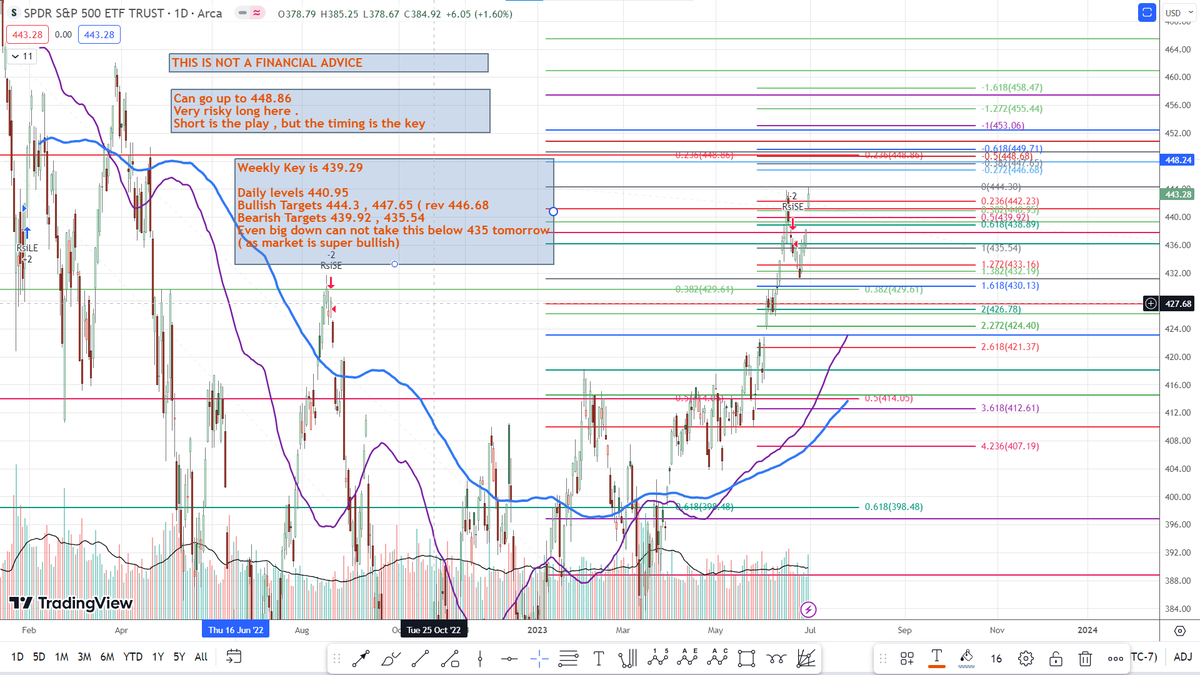The image size is (1200, 675).
Task: Select the Horizontal Line tool
Action: [x=509, y=658]
